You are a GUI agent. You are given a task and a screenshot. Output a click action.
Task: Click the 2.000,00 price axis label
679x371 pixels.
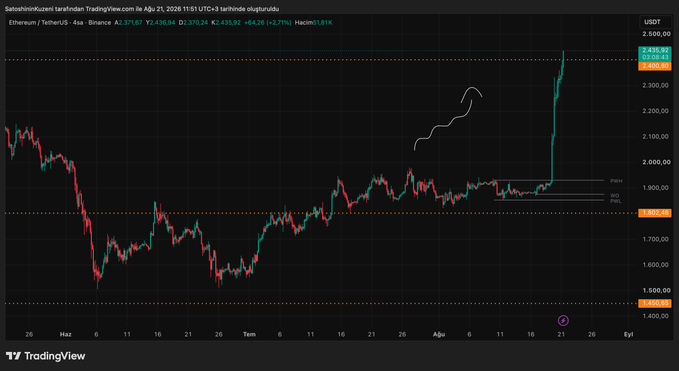pos(656,162)
